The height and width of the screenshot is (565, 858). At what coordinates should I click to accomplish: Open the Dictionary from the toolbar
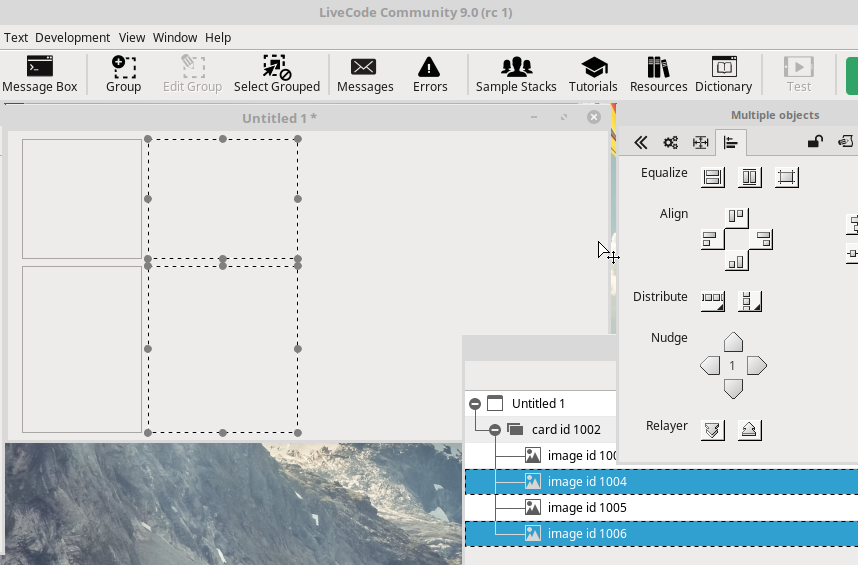[x=723, y=75]
